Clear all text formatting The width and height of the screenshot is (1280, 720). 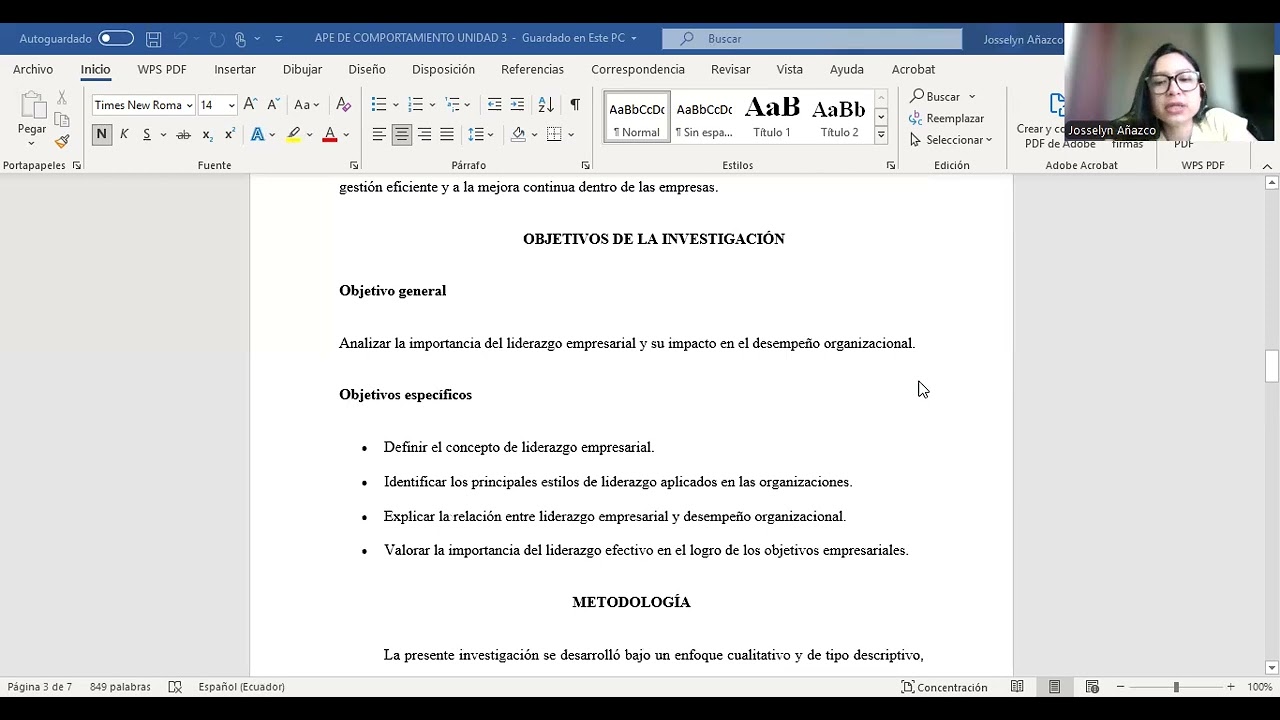click(x=343, y=104)
